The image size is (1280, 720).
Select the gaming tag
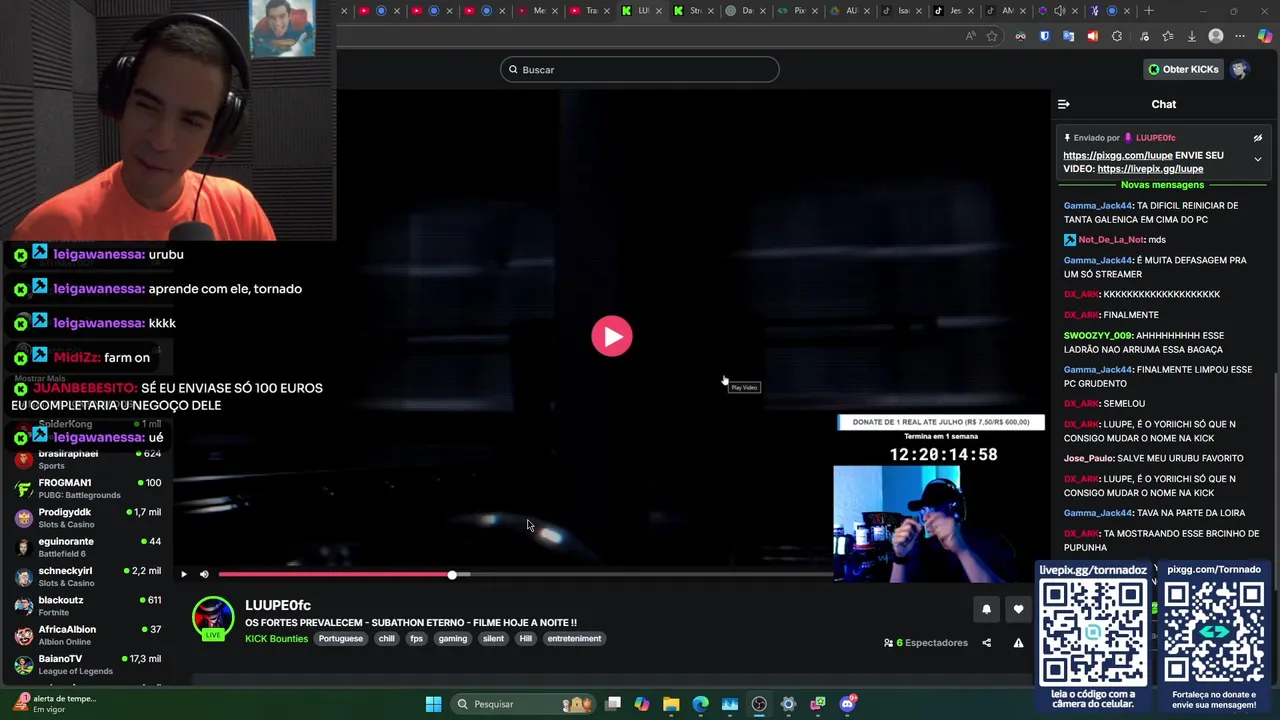coord(452,639)
